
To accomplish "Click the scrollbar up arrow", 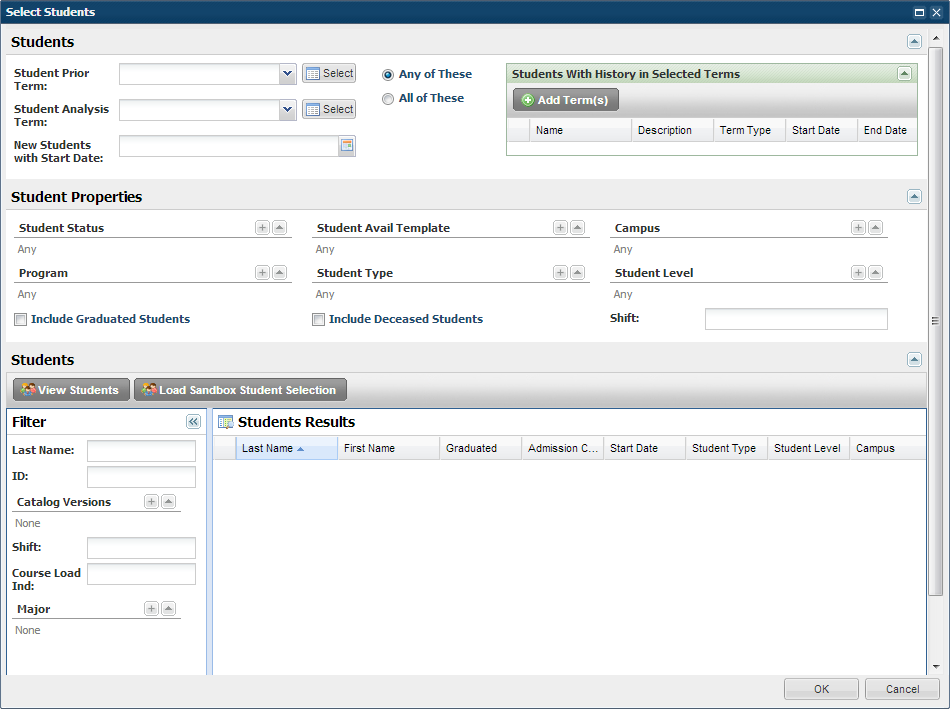I will [x=936, y=38].
